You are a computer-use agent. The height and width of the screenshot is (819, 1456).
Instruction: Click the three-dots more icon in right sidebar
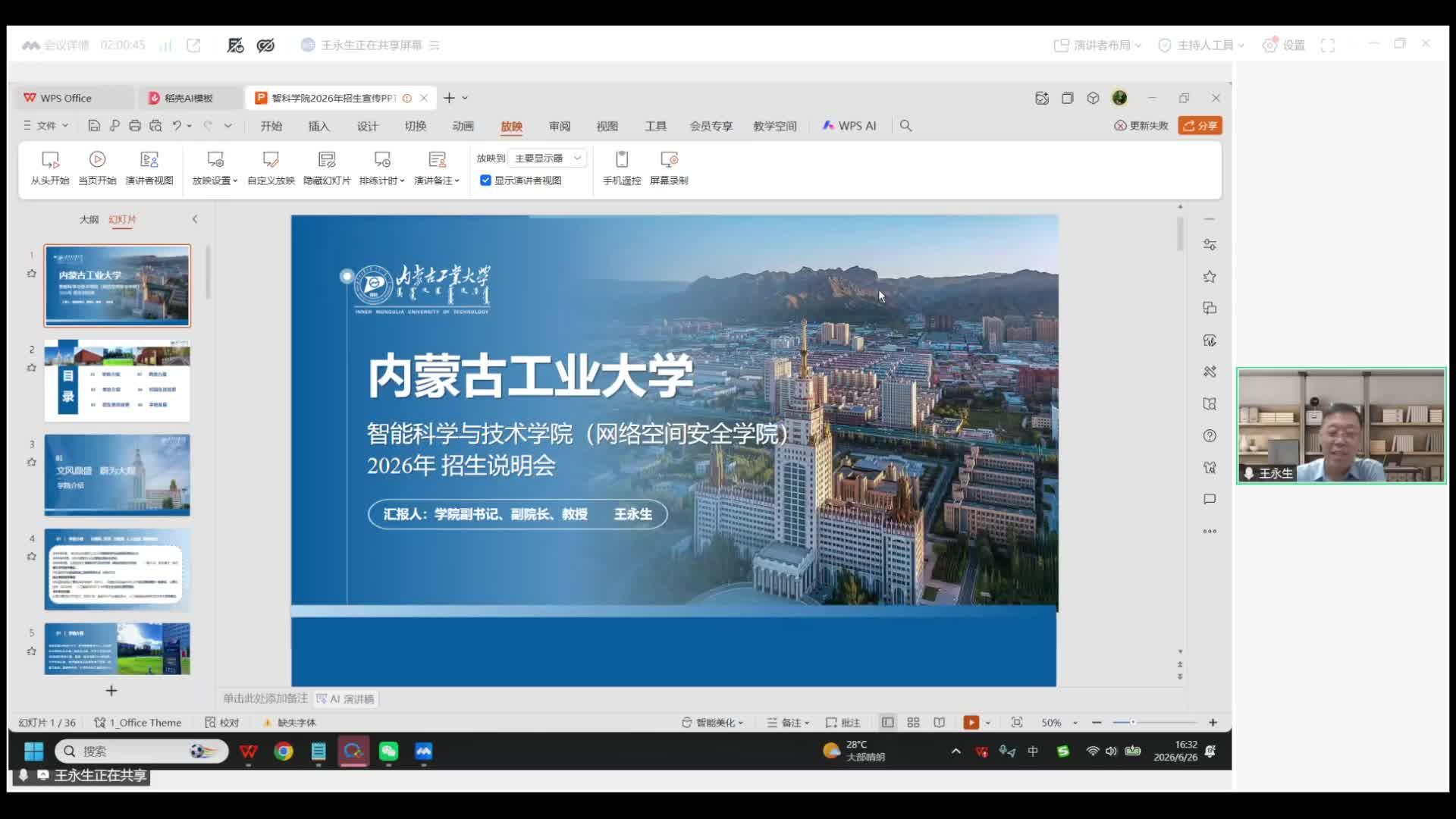[1210, 532]
